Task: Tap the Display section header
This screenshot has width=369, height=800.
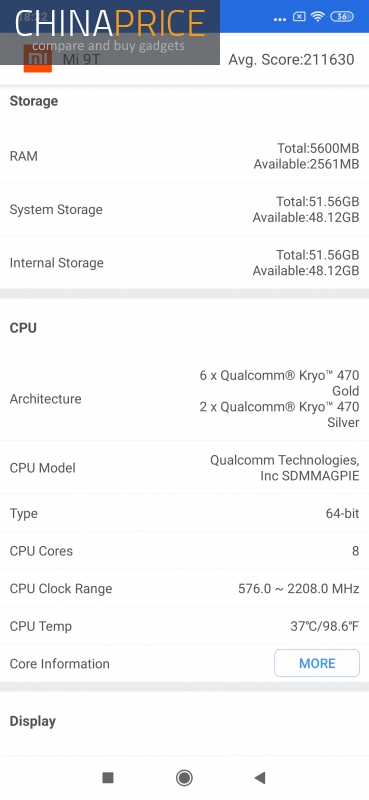Action: [33, 721]
